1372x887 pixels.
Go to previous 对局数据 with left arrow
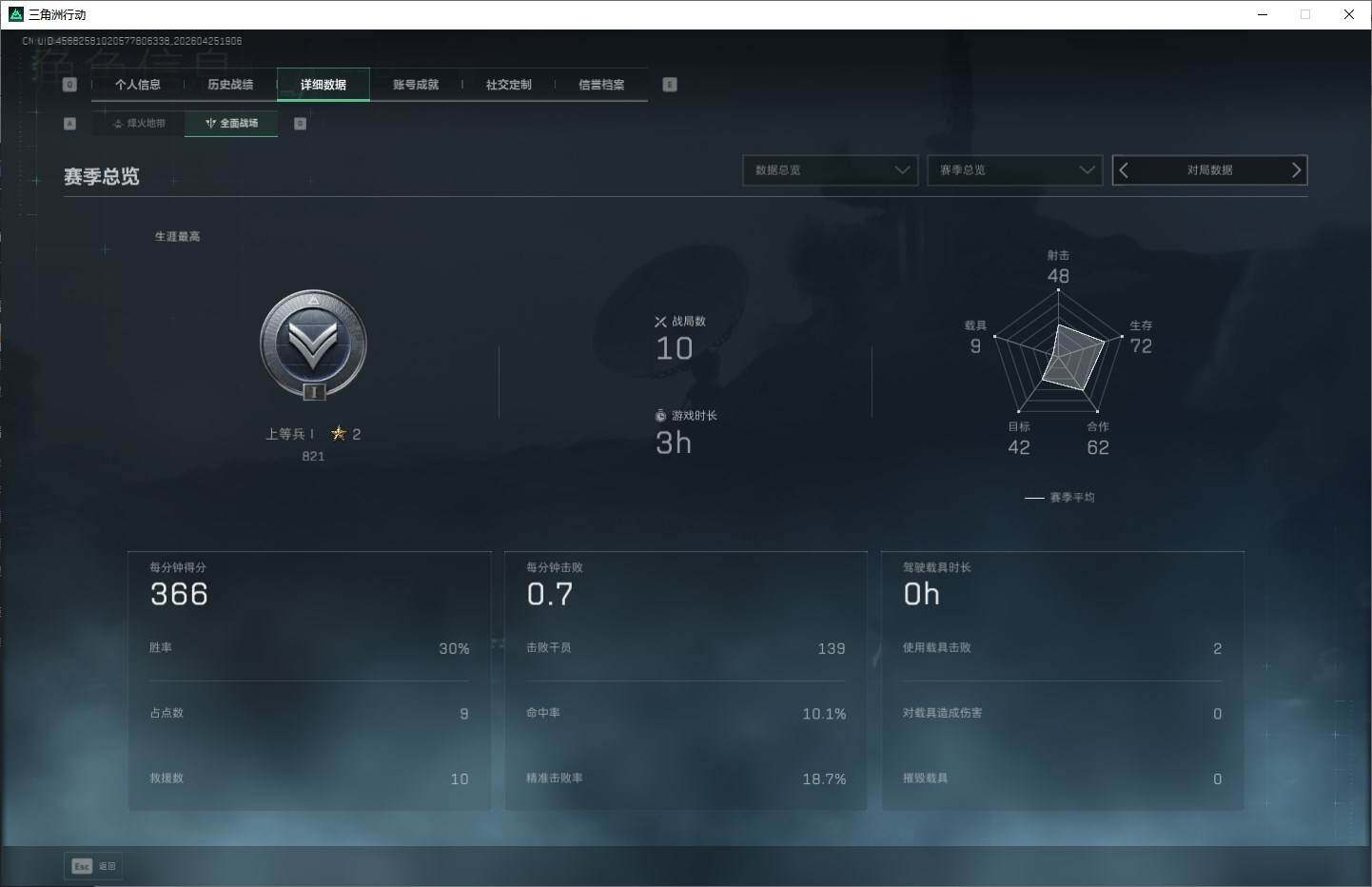click(1124, 170)
